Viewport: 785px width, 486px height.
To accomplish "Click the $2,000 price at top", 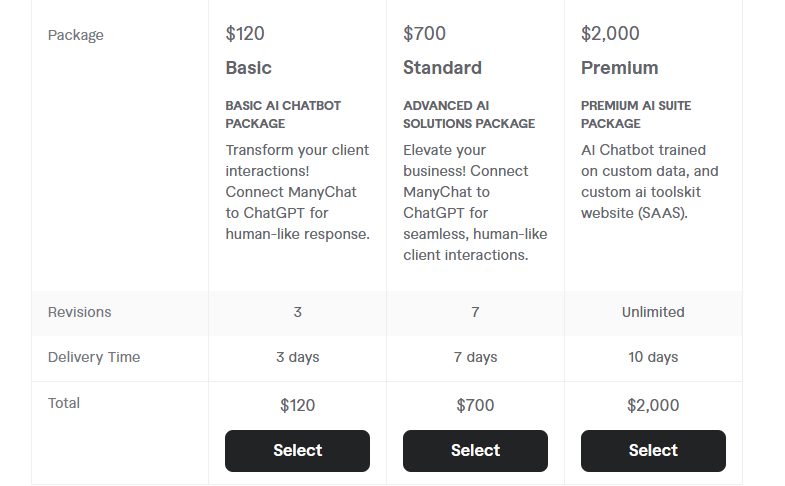I will [610, 34].
